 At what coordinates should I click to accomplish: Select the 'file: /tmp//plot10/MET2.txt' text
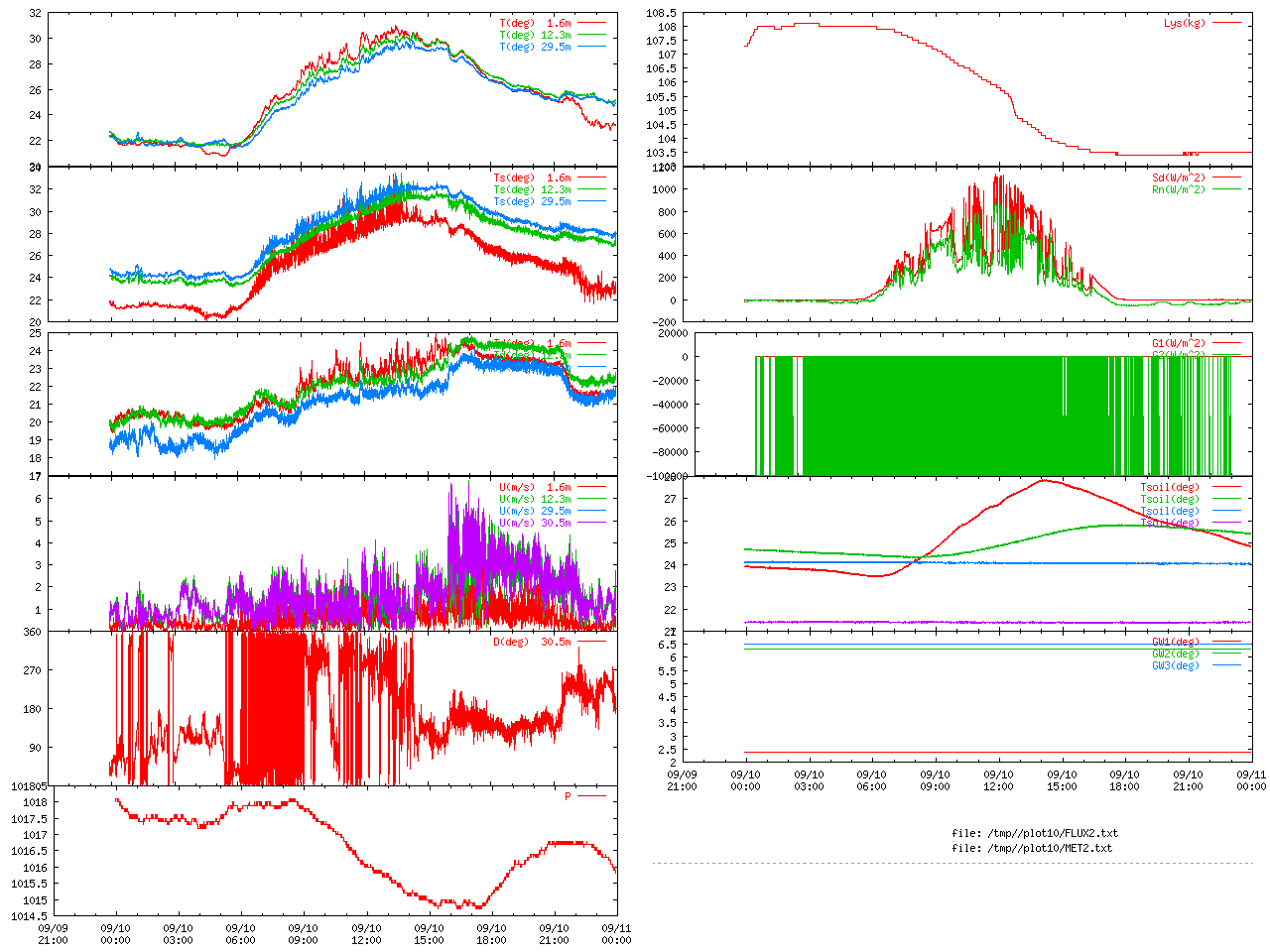point(1032,848)
